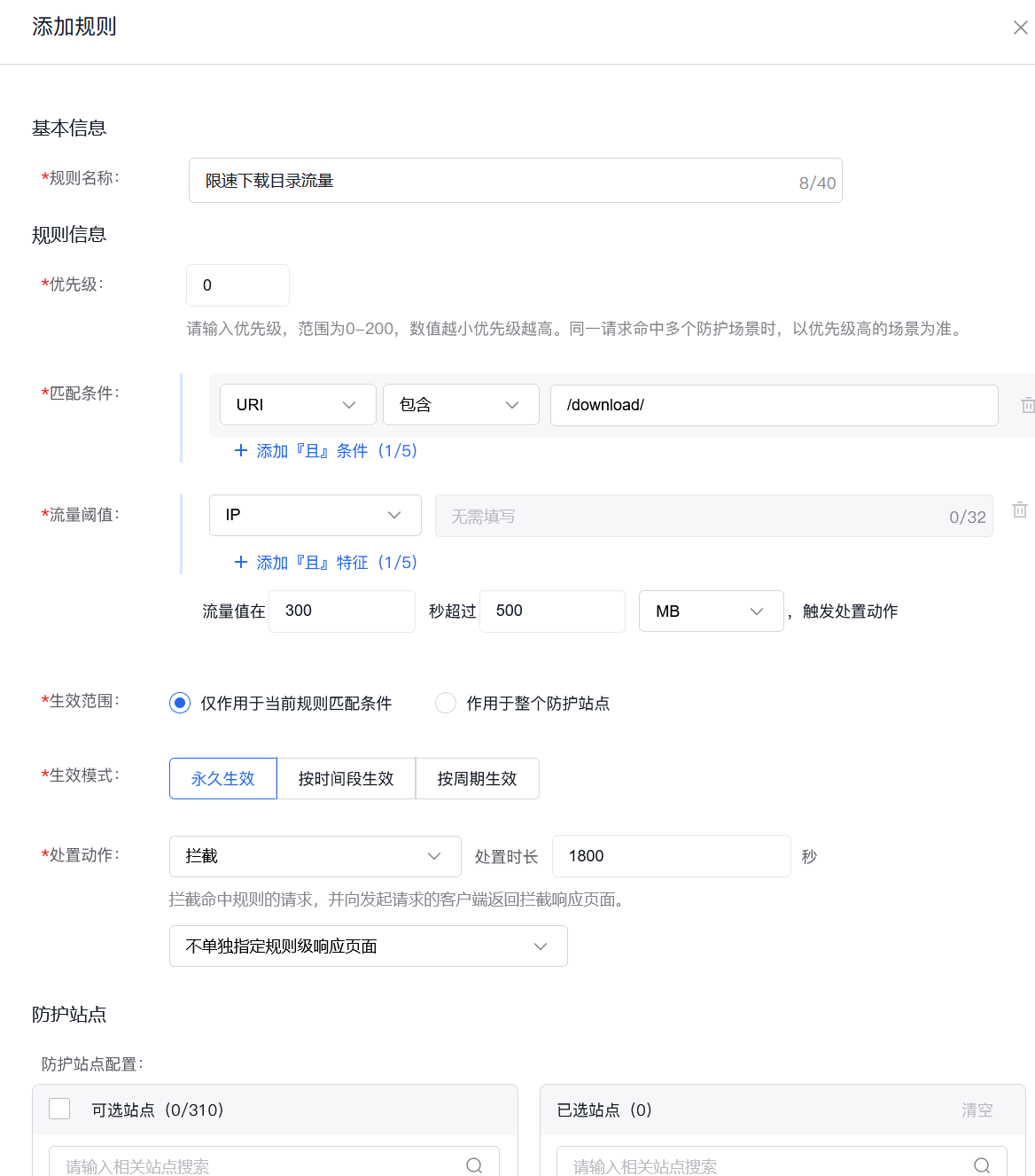Click the 拦截 action description text

click(399, 900)
